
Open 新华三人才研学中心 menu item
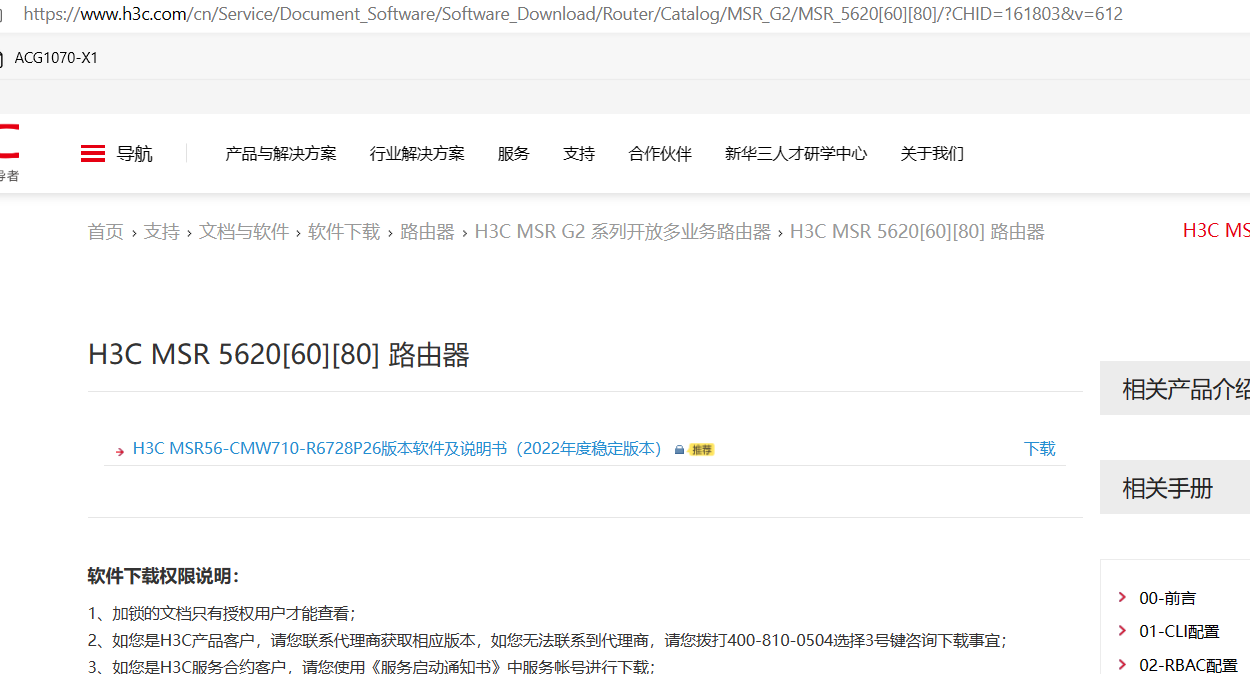796,154
